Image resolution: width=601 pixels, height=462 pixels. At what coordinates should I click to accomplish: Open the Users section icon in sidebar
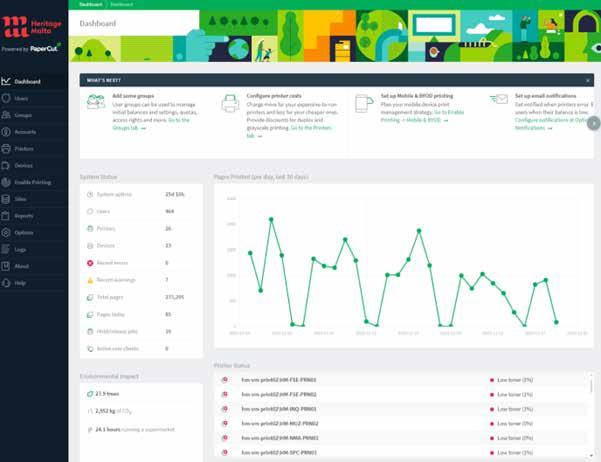6,99
